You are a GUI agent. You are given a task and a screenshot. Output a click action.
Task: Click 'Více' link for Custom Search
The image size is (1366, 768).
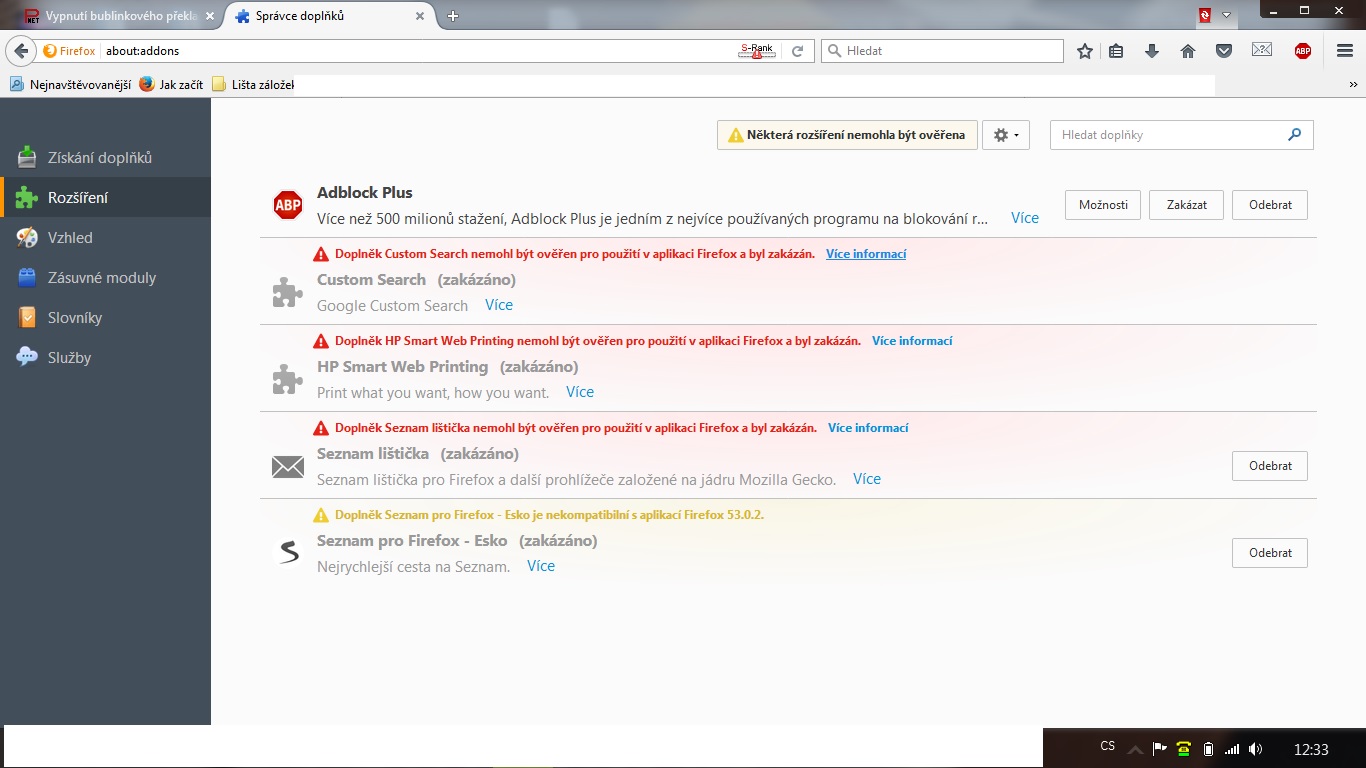(x=499, y=305)
